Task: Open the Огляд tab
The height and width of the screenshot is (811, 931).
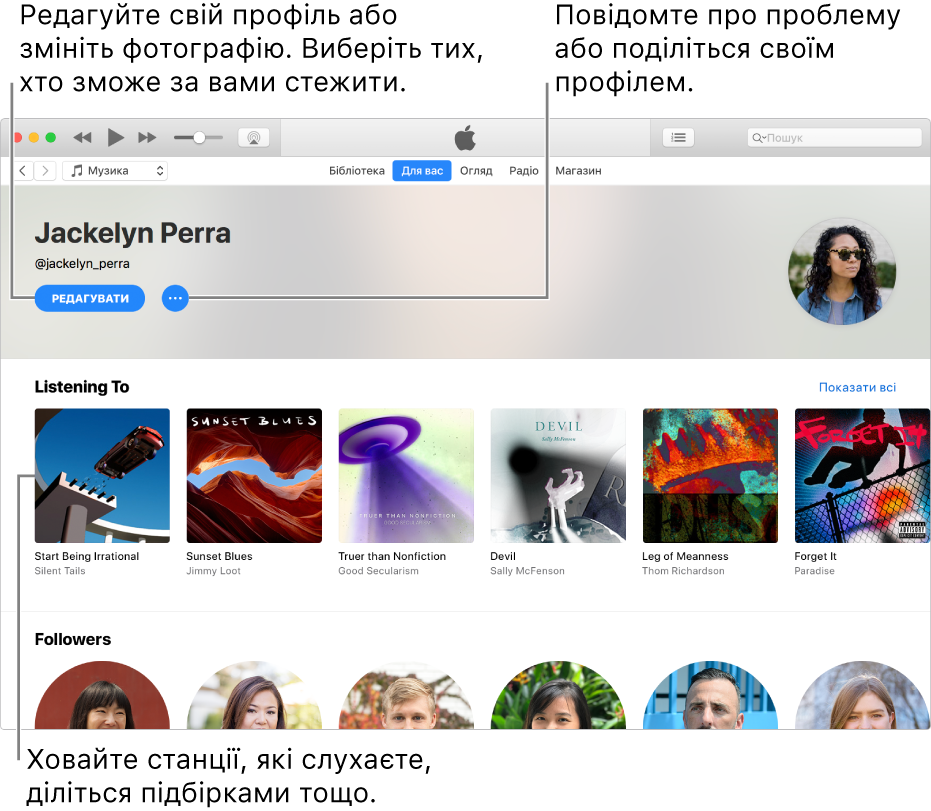Action: tap(476, 171)
